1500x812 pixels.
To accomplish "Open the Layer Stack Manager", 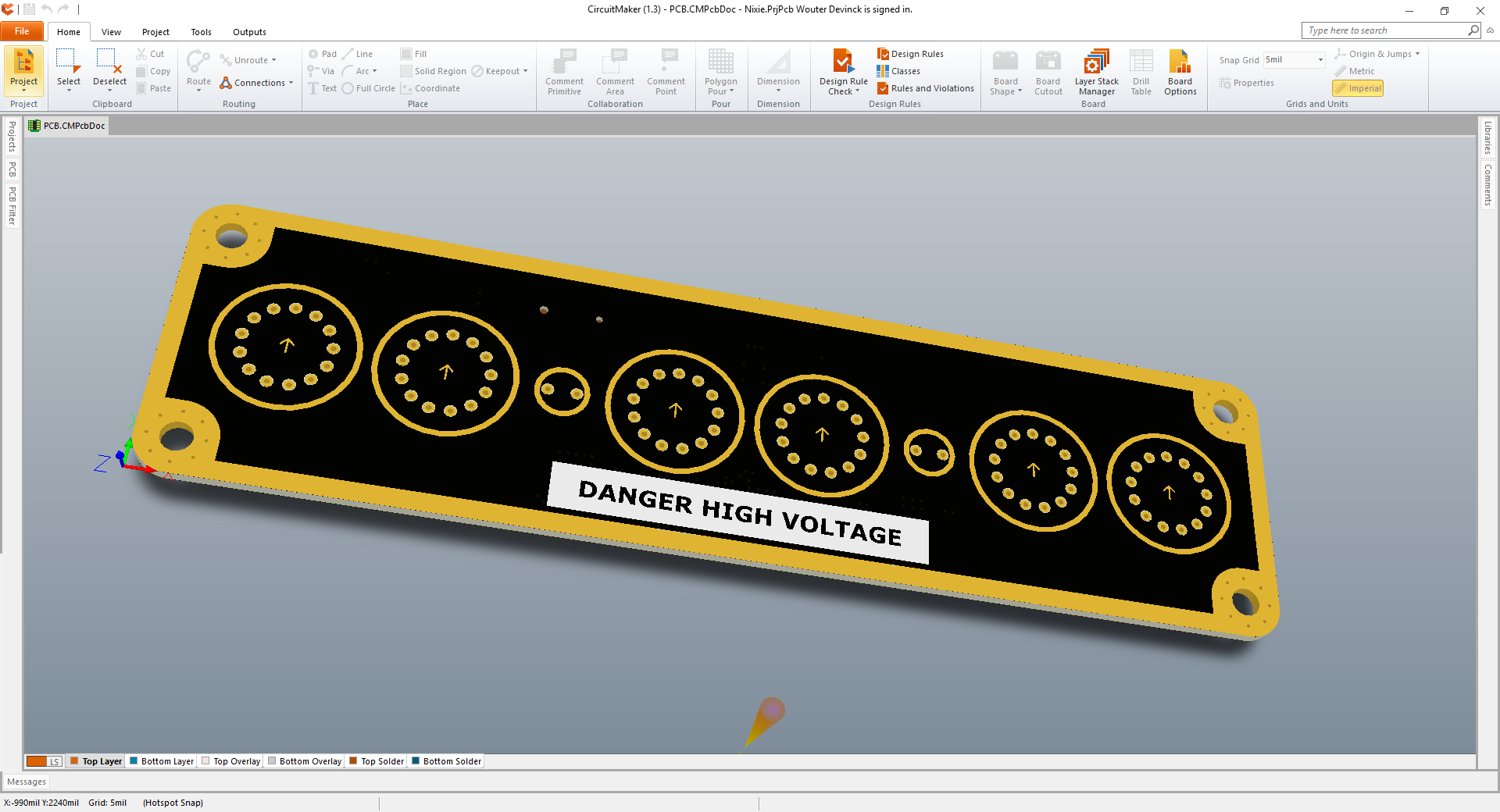I will tap(1096, 71).
